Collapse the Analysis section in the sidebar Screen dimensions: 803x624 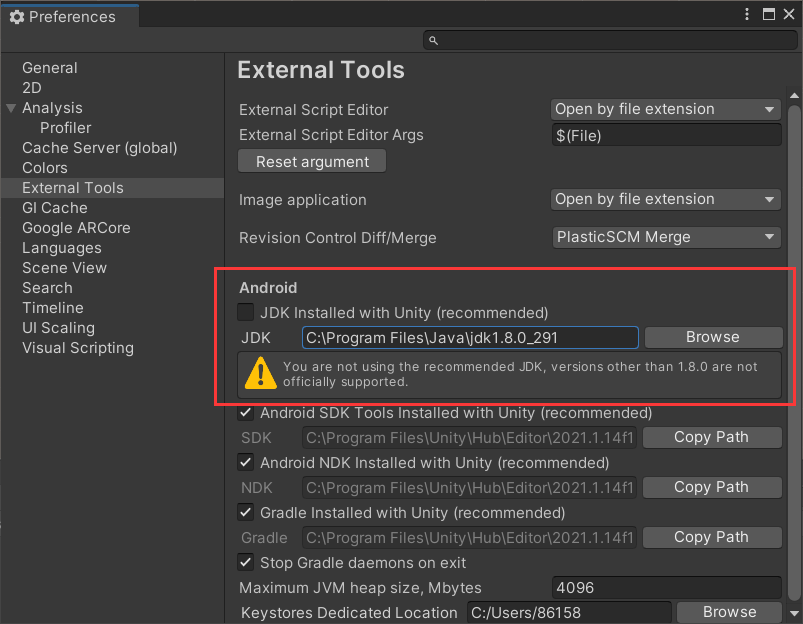pyautogui.click(x=11, y=108)
